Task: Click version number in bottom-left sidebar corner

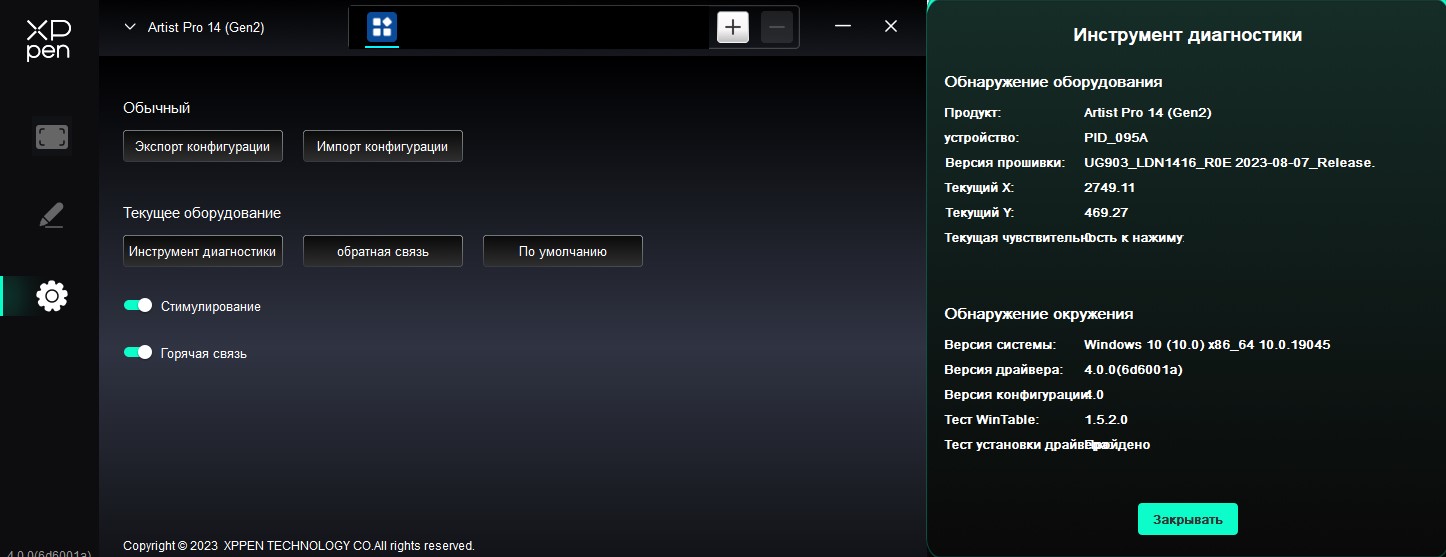Action: [x=47, y=553]
